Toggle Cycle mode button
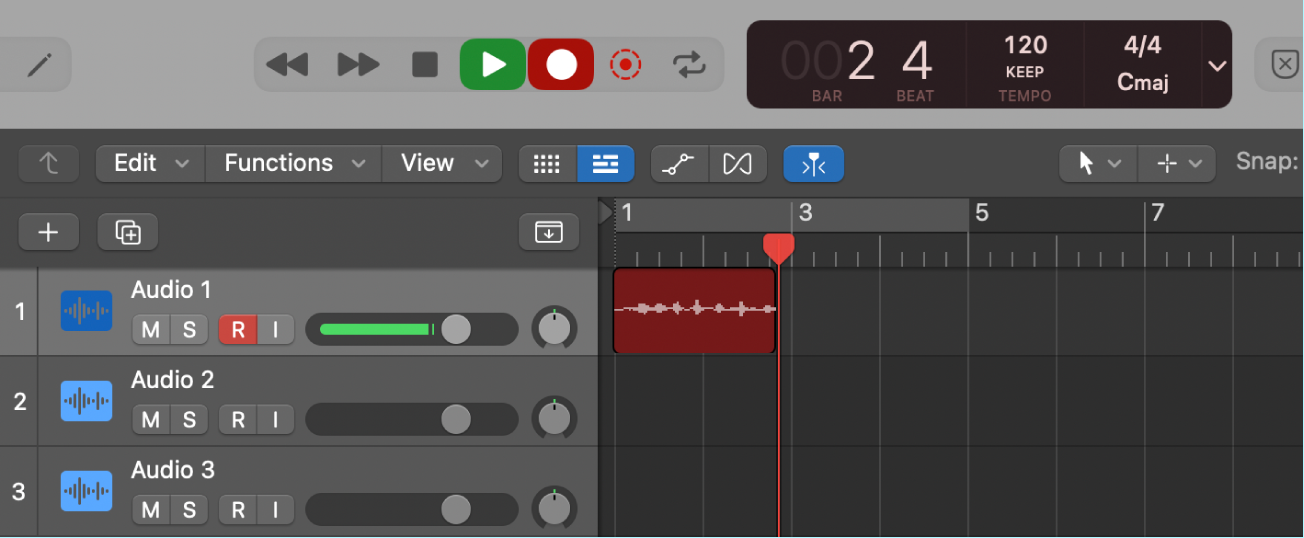Screen dimensions: 1304x538 pyautogui.click(x=688, y=66)
